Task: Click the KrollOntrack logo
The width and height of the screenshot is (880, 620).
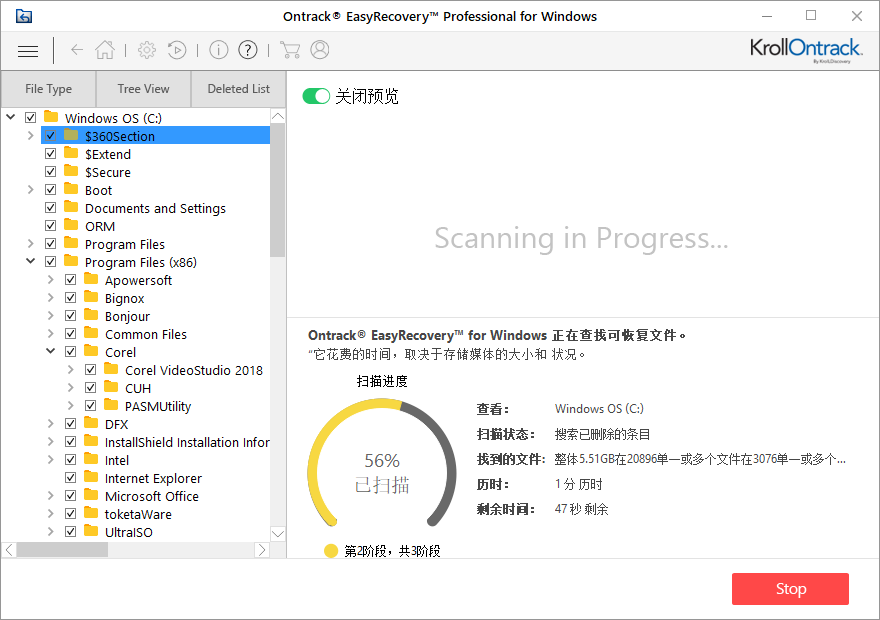Action: coord(805,50)
